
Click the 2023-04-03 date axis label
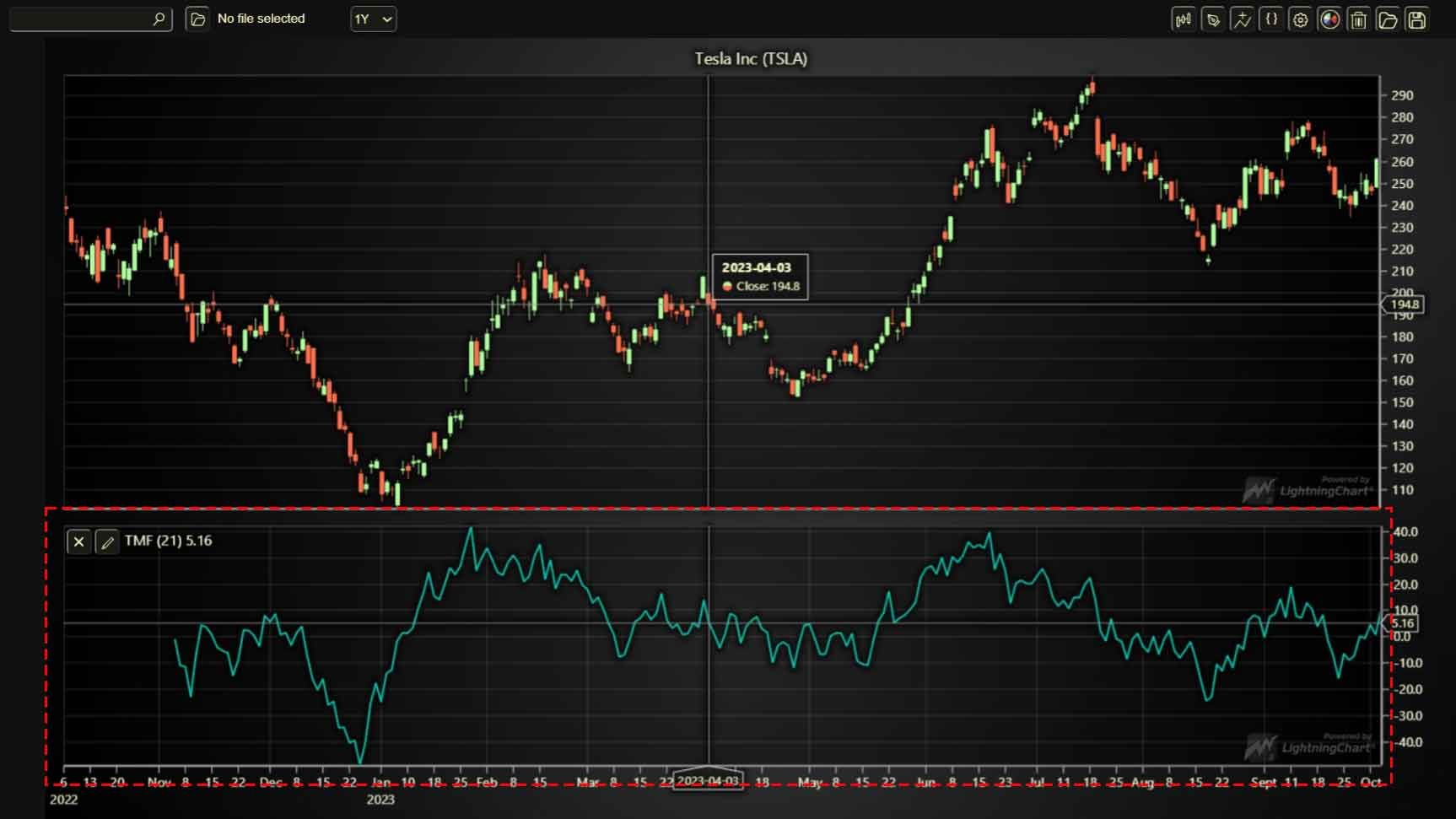708,780
